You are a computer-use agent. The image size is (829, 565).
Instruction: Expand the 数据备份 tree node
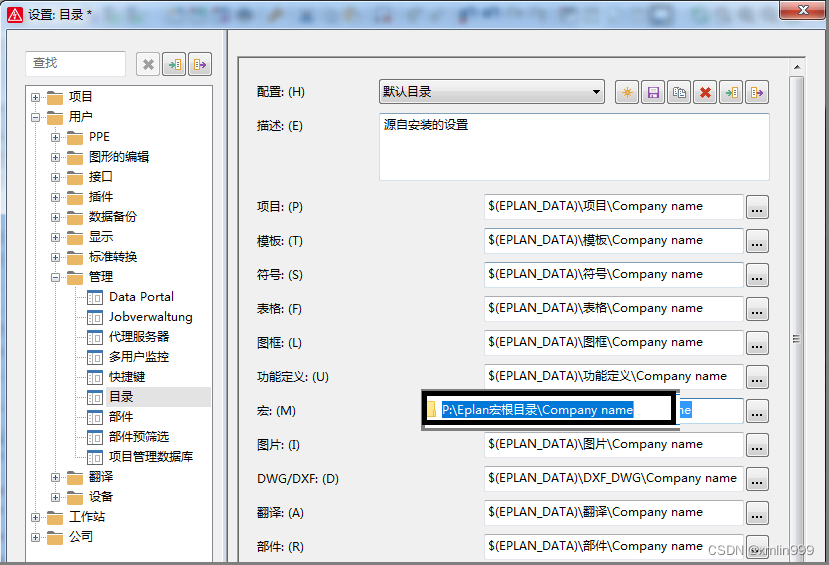coord(56,217)
